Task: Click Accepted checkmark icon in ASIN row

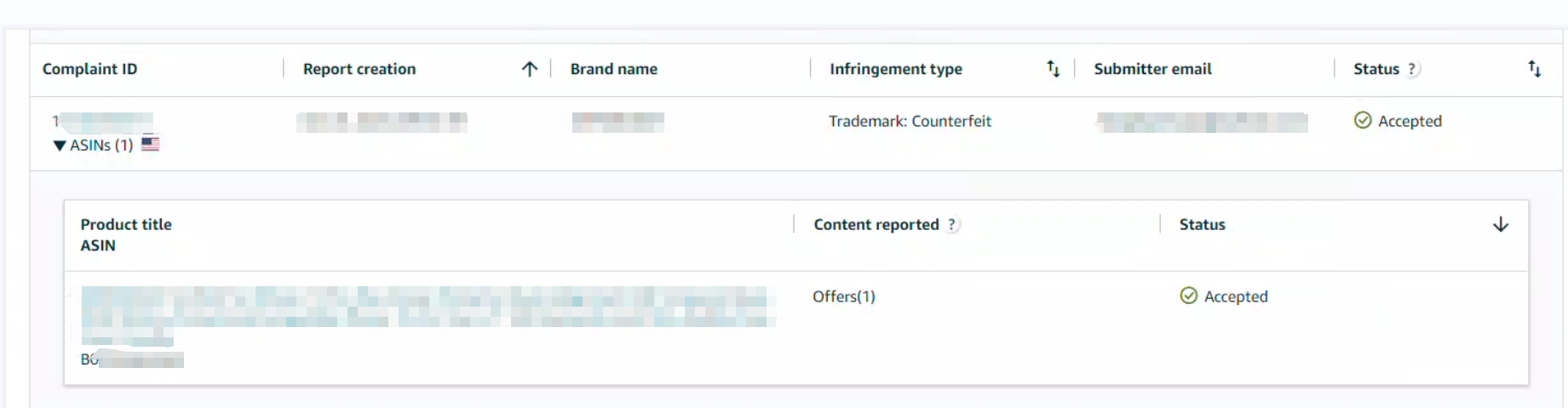Action: (x=1189, y=296)
